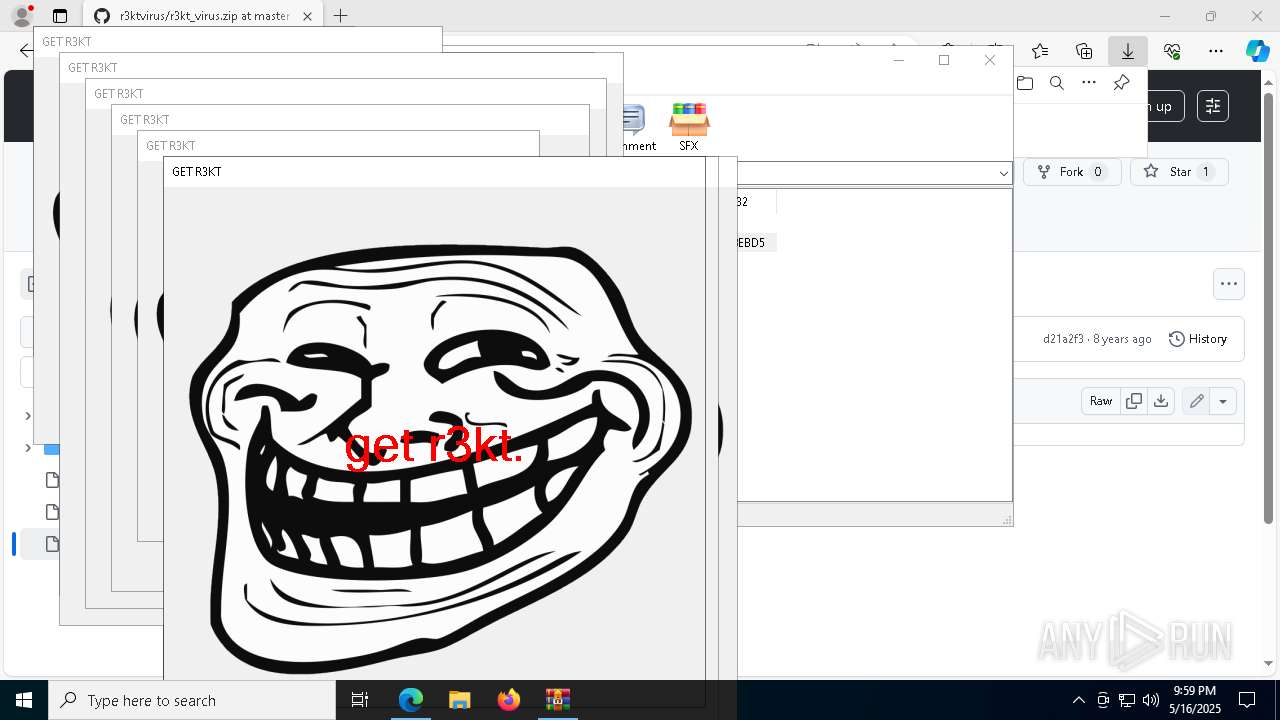Viewport: 1280px width, 720px height.
Task: Close the r3kt_virus.zip browser tab
Action: pos(308,16)
